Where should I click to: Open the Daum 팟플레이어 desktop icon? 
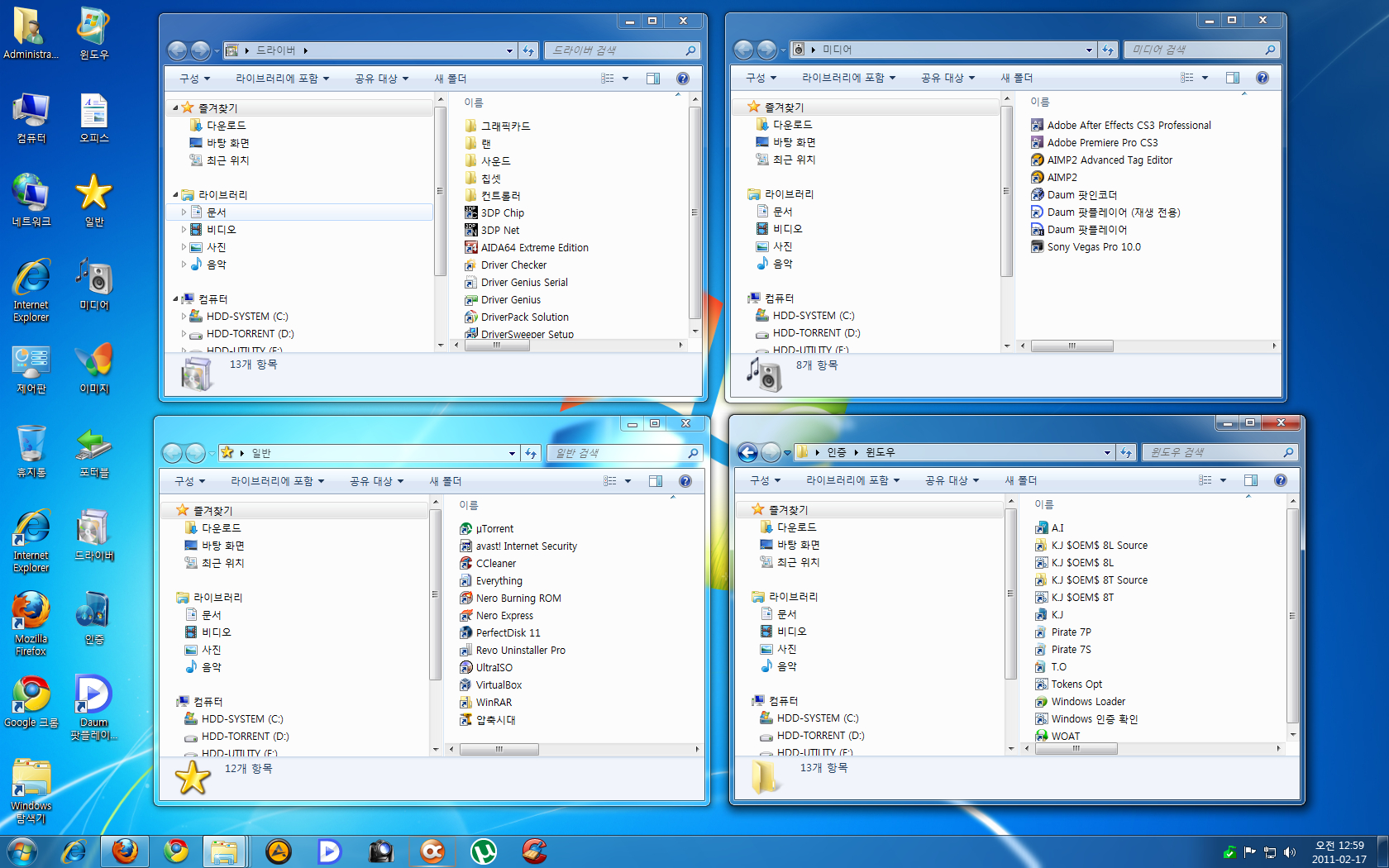93,707
